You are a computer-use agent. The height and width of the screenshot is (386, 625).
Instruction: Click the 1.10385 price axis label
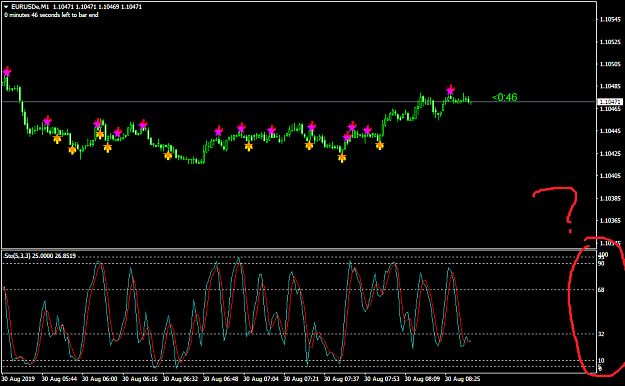[x=610, y=198]
